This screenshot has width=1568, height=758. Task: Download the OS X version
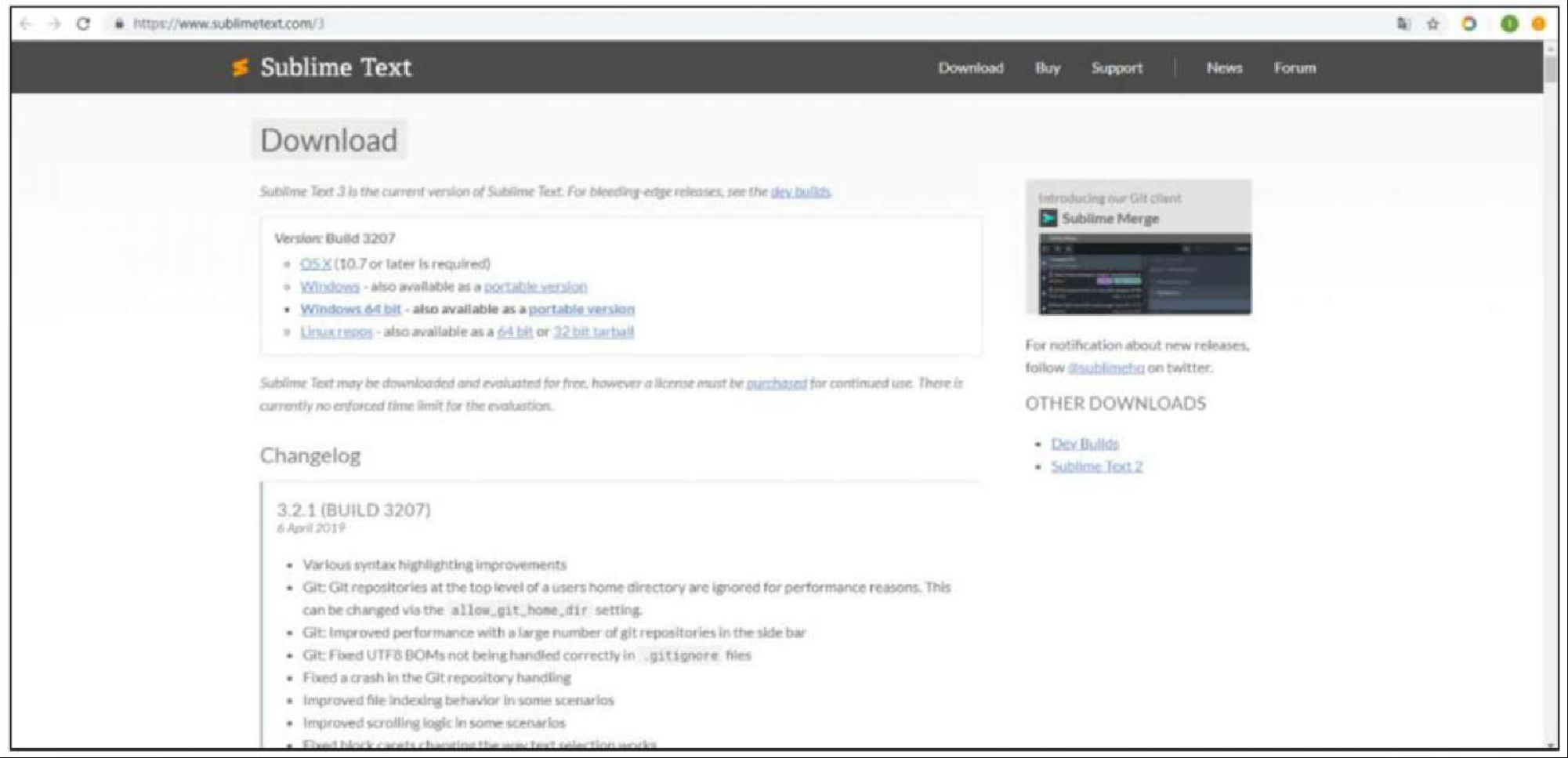(x=316, y=263)
